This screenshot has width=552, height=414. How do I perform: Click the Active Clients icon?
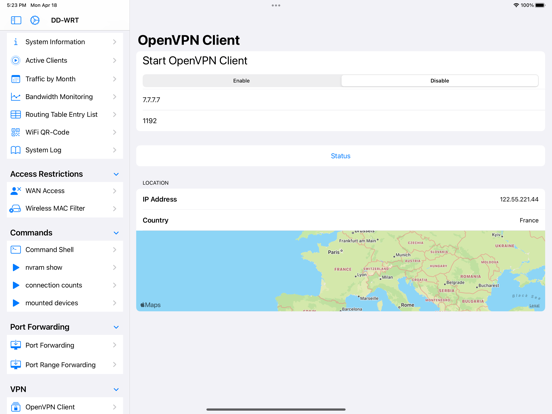click(15, 61)
